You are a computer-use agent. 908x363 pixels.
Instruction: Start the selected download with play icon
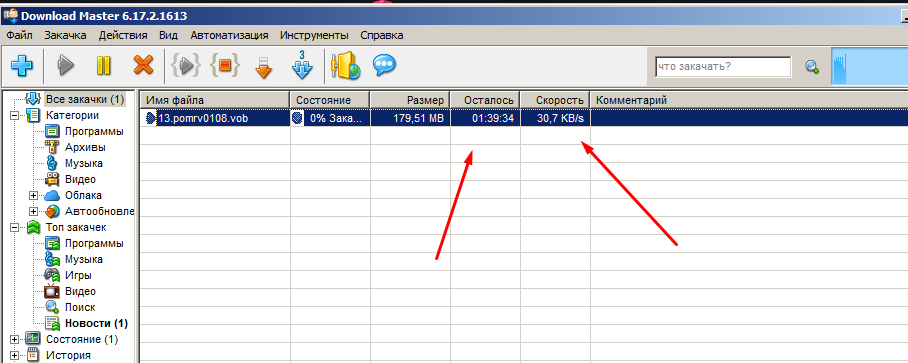pos(66,66)
